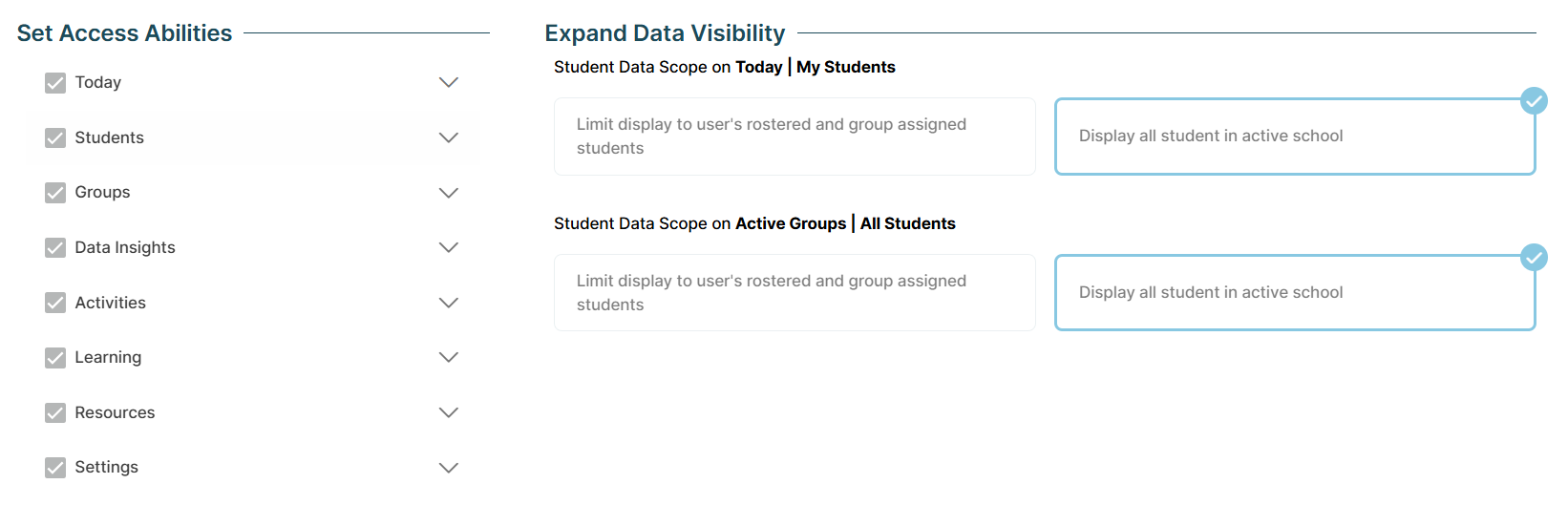This screenshot has height=526, width=1568.
Task: Toggle the Groups access checkbox
Action: pyautogui.click(x=55, y=193)
